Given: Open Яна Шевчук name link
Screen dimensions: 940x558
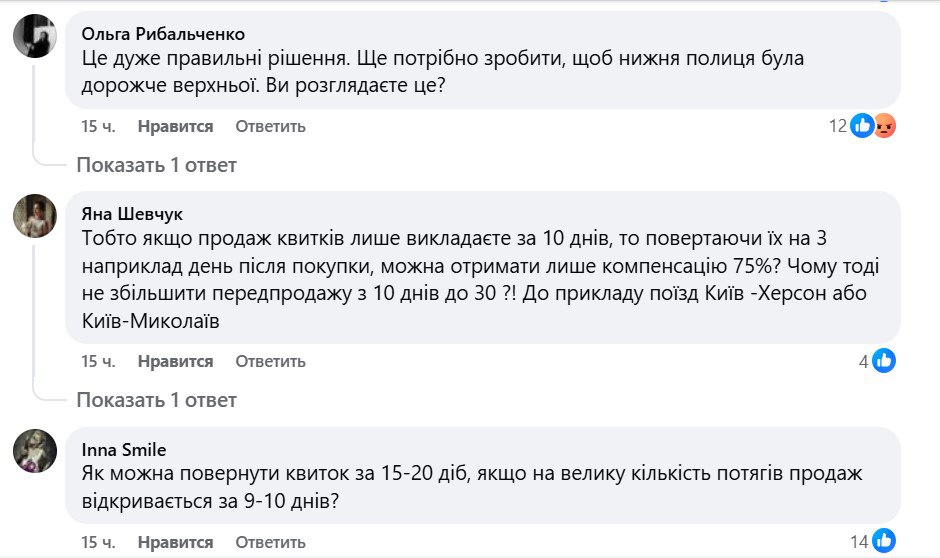Looking at the screenshot, I should (x=132, y=214).
